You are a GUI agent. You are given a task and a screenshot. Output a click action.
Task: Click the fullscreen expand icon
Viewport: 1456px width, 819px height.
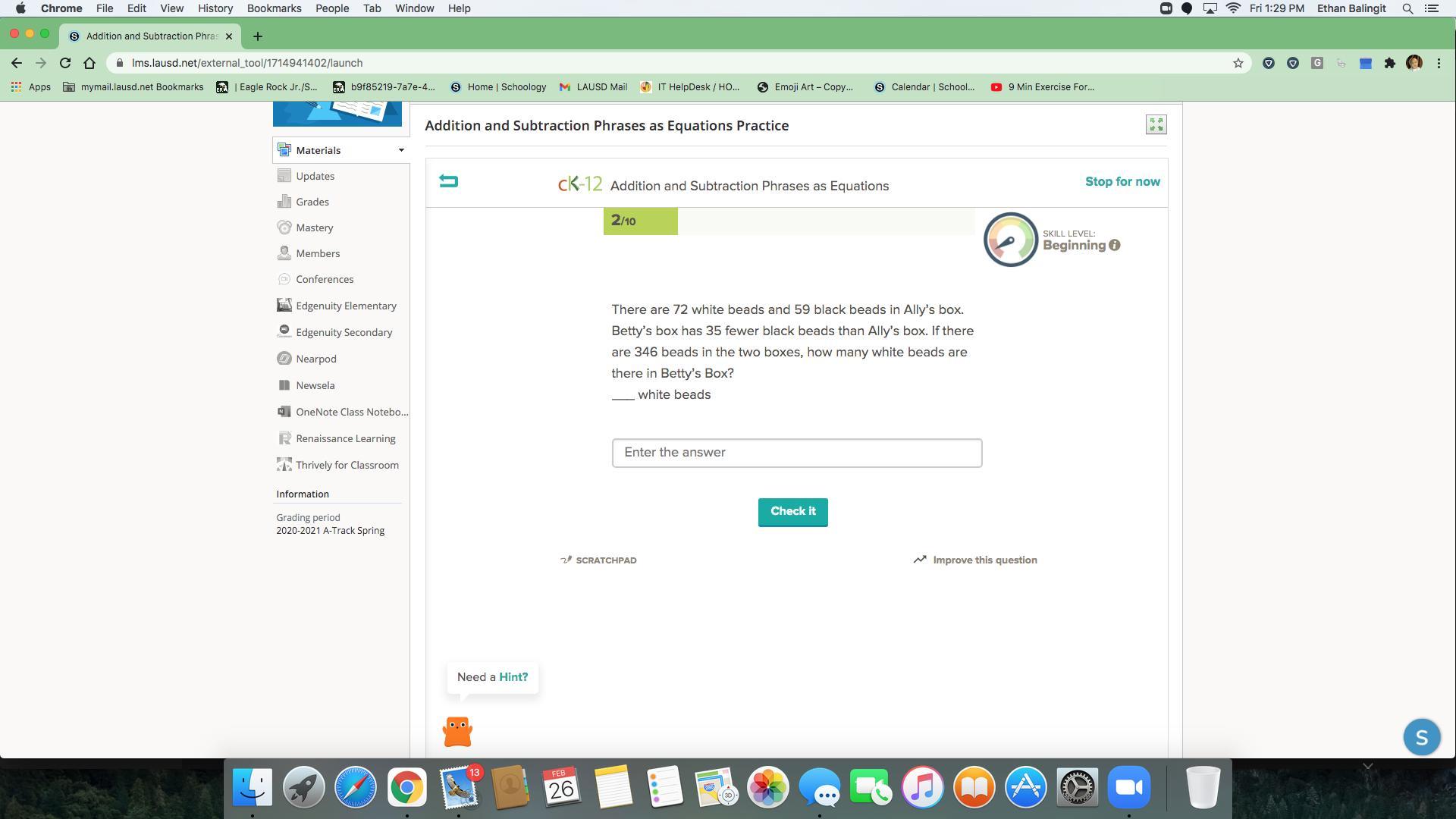point(1156,124)
